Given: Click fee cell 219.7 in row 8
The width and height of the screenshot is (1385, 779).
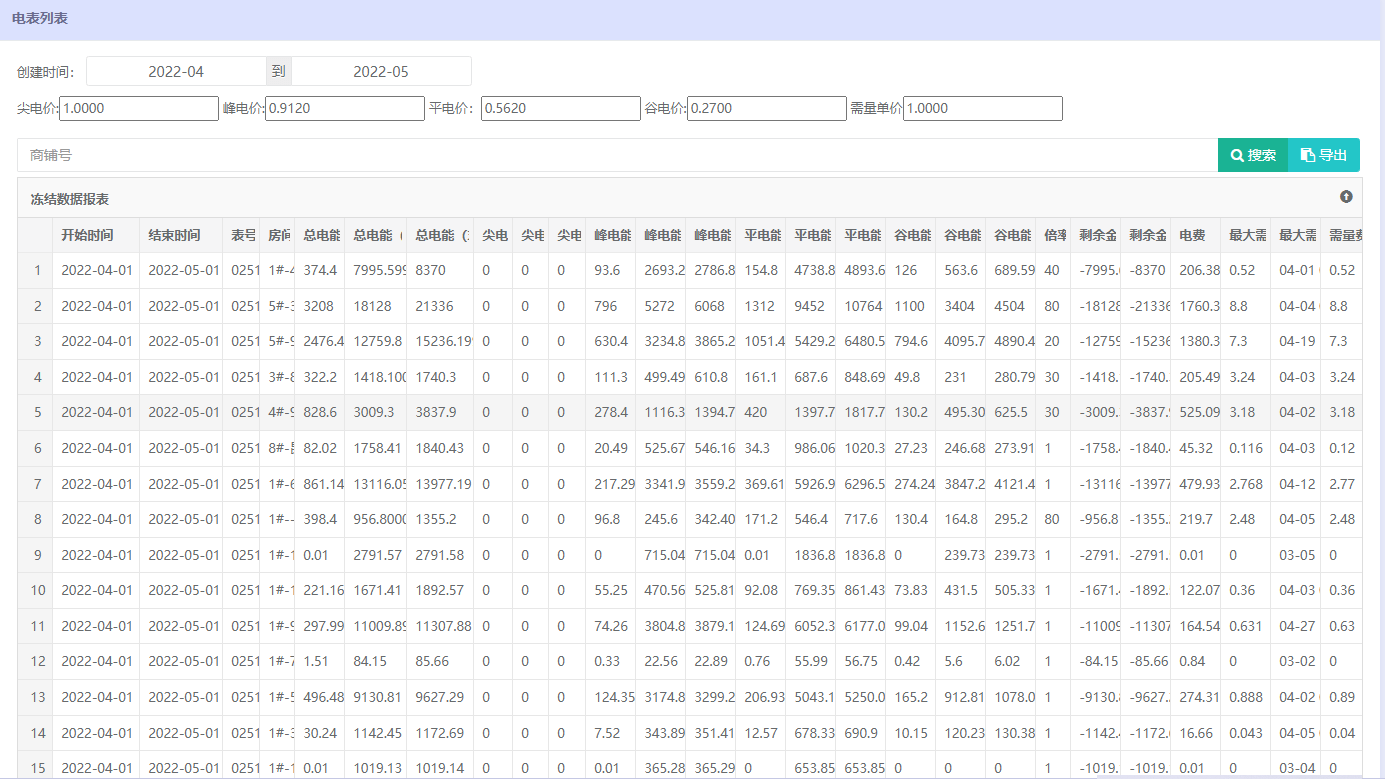Looking at the screenshot, I should [1195, 519].
